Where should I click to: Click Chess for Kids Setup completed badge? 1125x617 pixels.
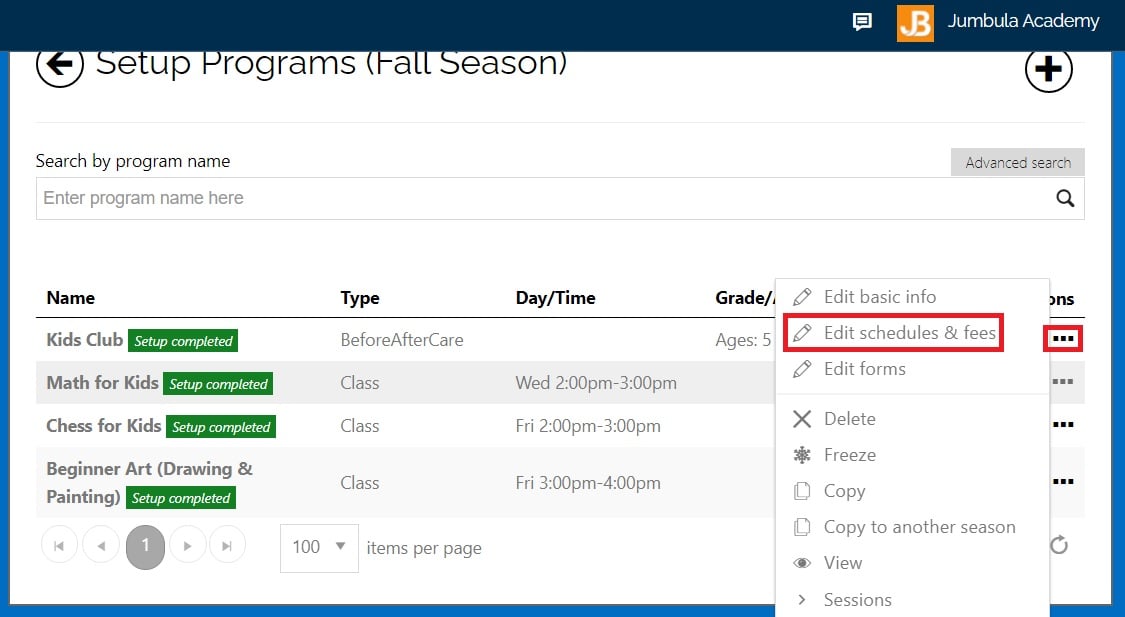click(x=221, y=427)
